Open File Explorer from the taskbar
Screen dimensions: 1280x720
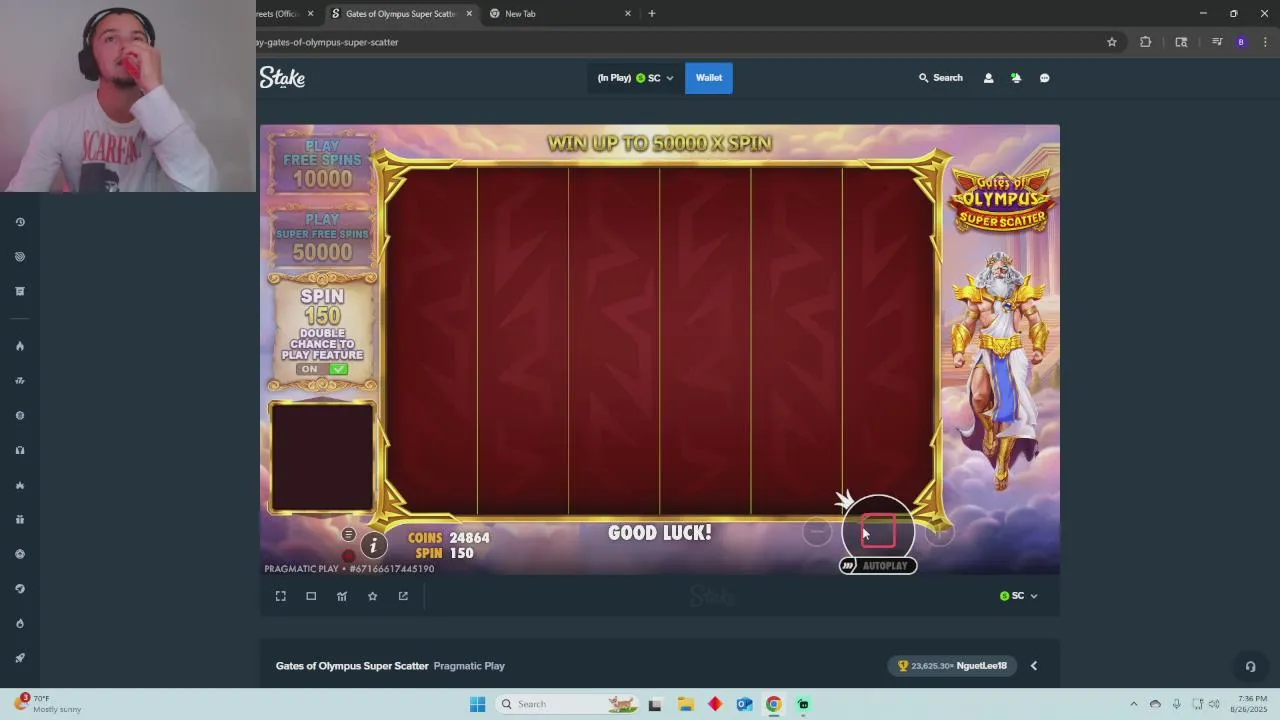click(x=686, y=704)
